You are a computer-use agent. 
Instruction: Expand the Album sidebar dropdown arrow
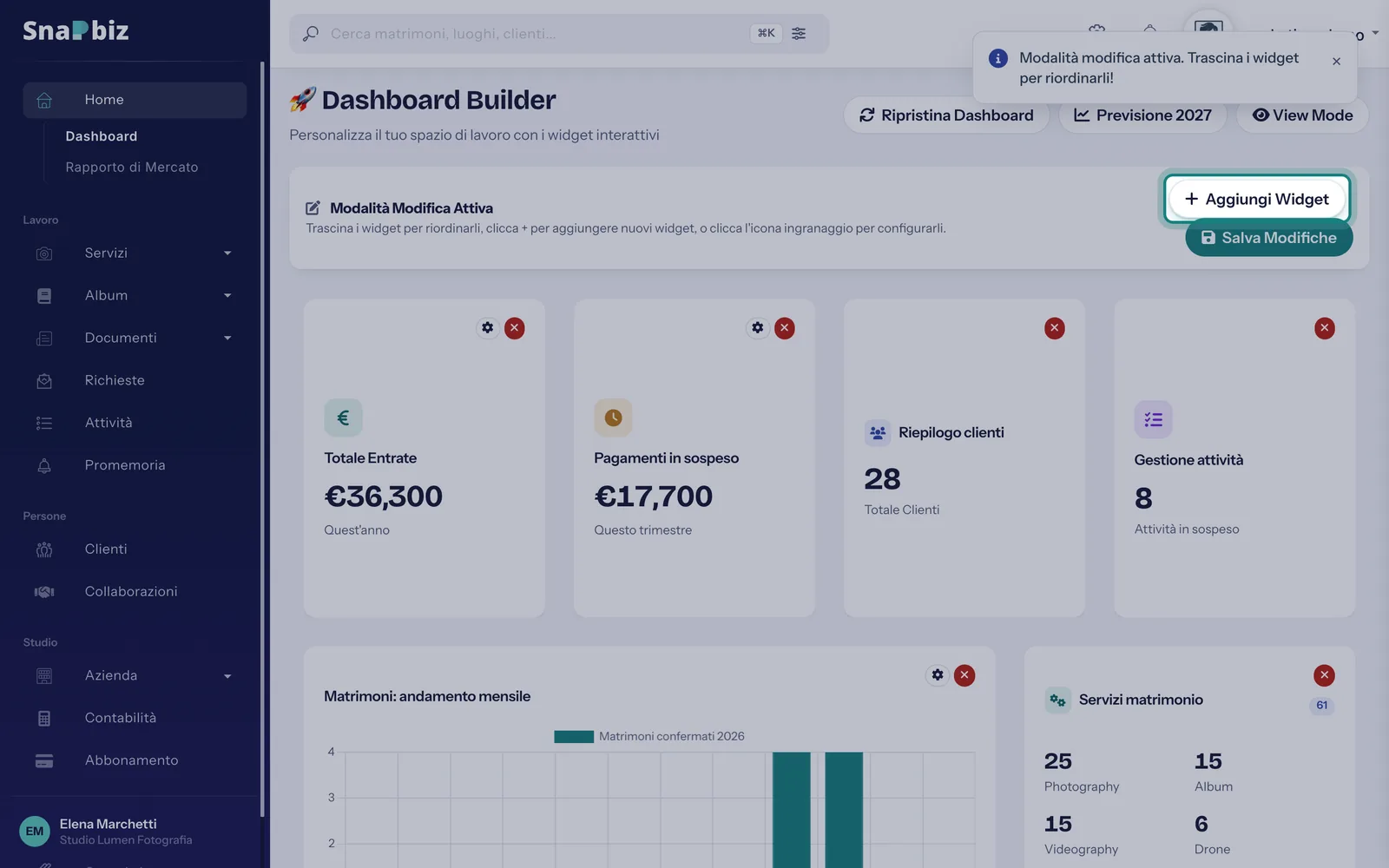click(227, 296)
